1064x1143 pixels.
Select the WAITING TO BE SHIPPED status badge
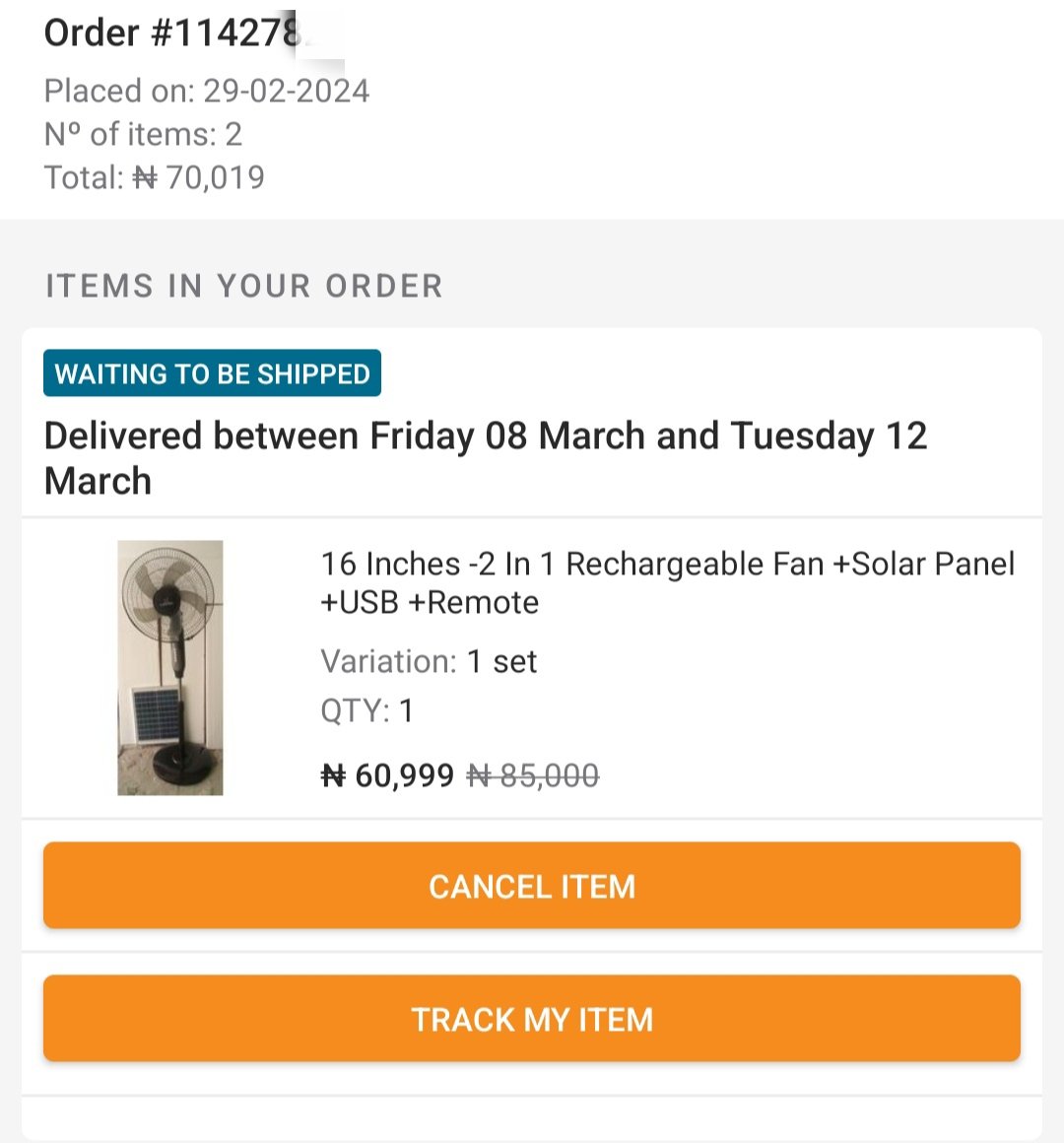(212, 373)
